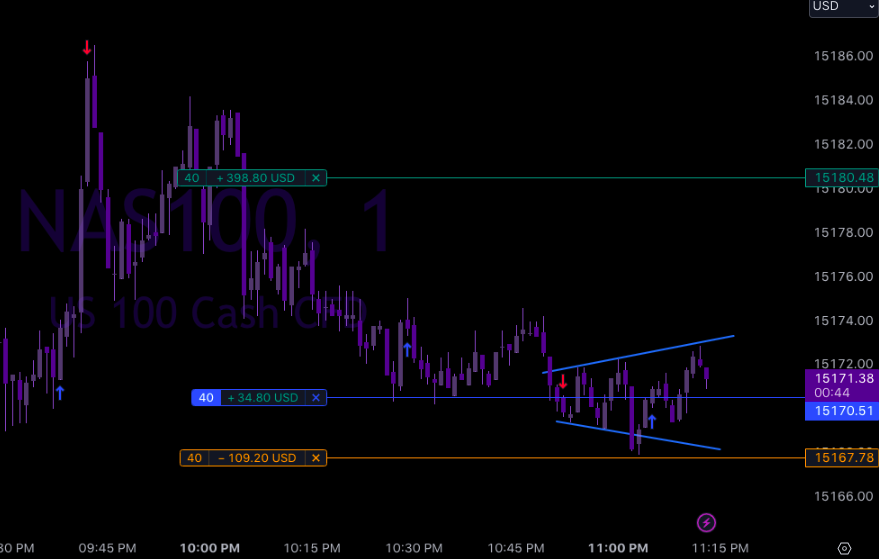Viewport: 879px width, 559px height.
Task: Click the 15167.78 stop loss price tag
Action: tap(842, 458)
